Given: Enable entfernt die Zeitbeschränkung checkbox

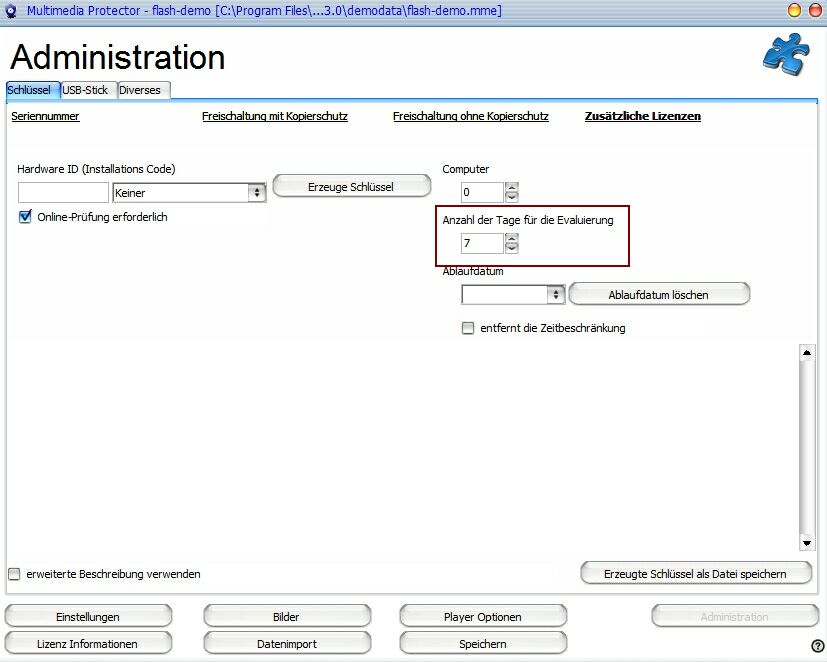Looking at the screenshot, I should (x=468, y=328).
